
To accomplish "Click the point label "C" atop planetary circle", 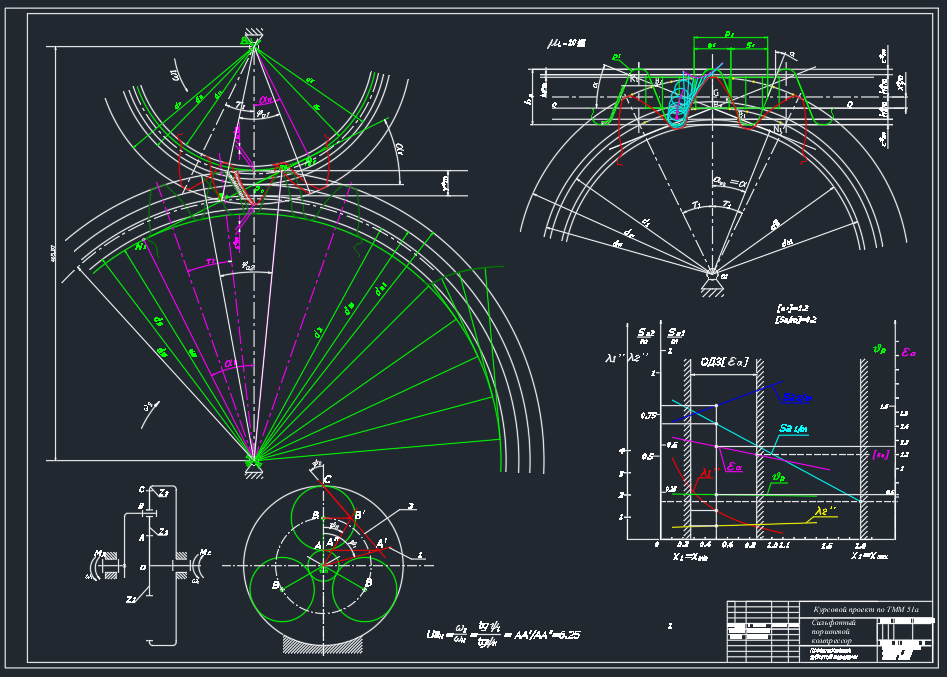I will (x=327, y=480).
